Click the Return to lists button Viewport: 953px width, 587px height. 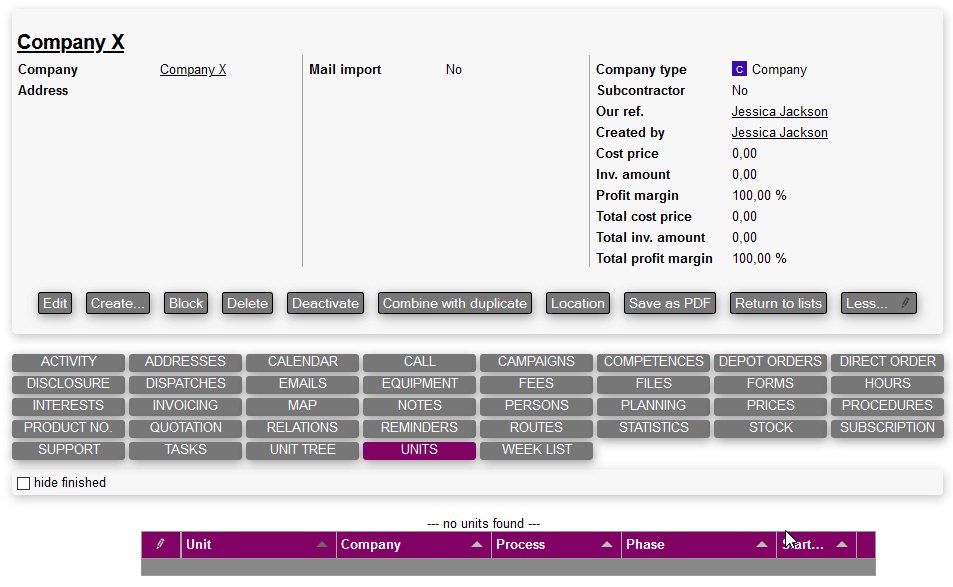point(778,304)
